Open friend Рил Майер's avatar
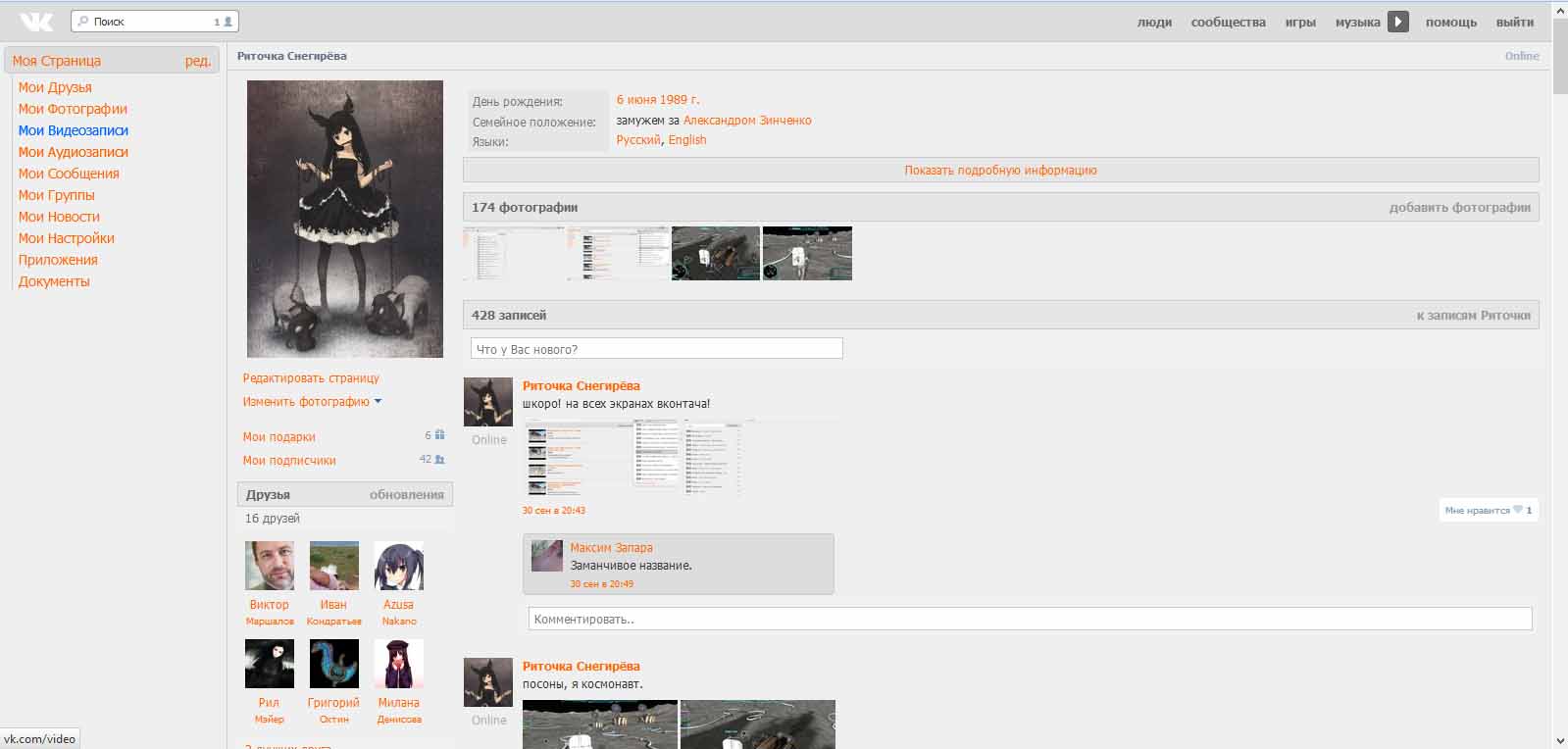Viewport: 1568px width, 749px height. click(x=270, y=664)
